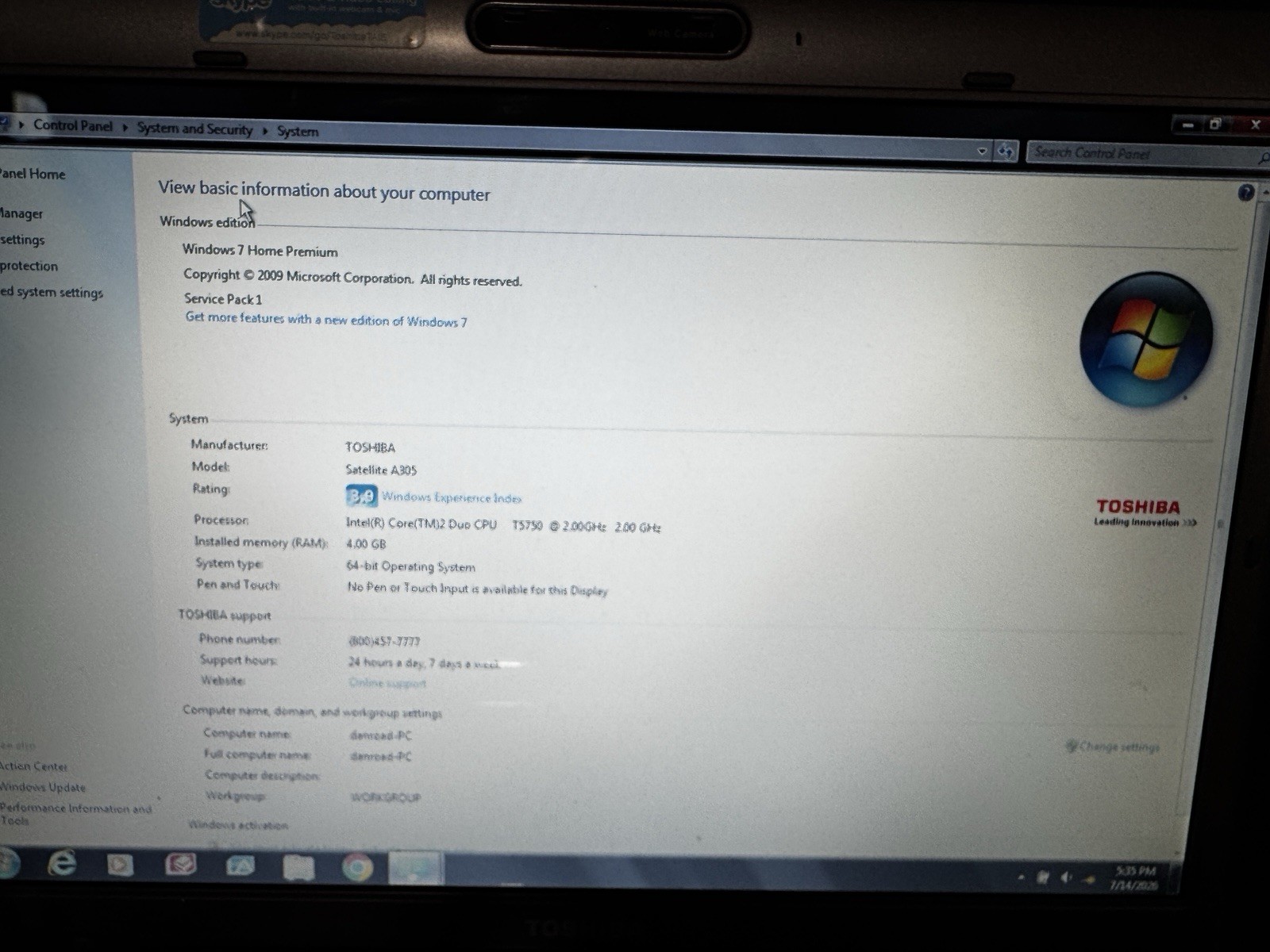The height and width of the screenshot is (952, 1270).
Task: Select the System breadcrumb segment
Action: (x=298, y=132)
